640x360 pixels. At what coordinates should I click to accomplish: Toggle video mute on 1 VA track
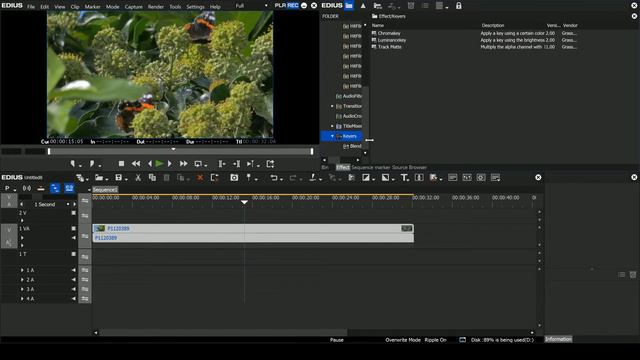click(73, 229)
